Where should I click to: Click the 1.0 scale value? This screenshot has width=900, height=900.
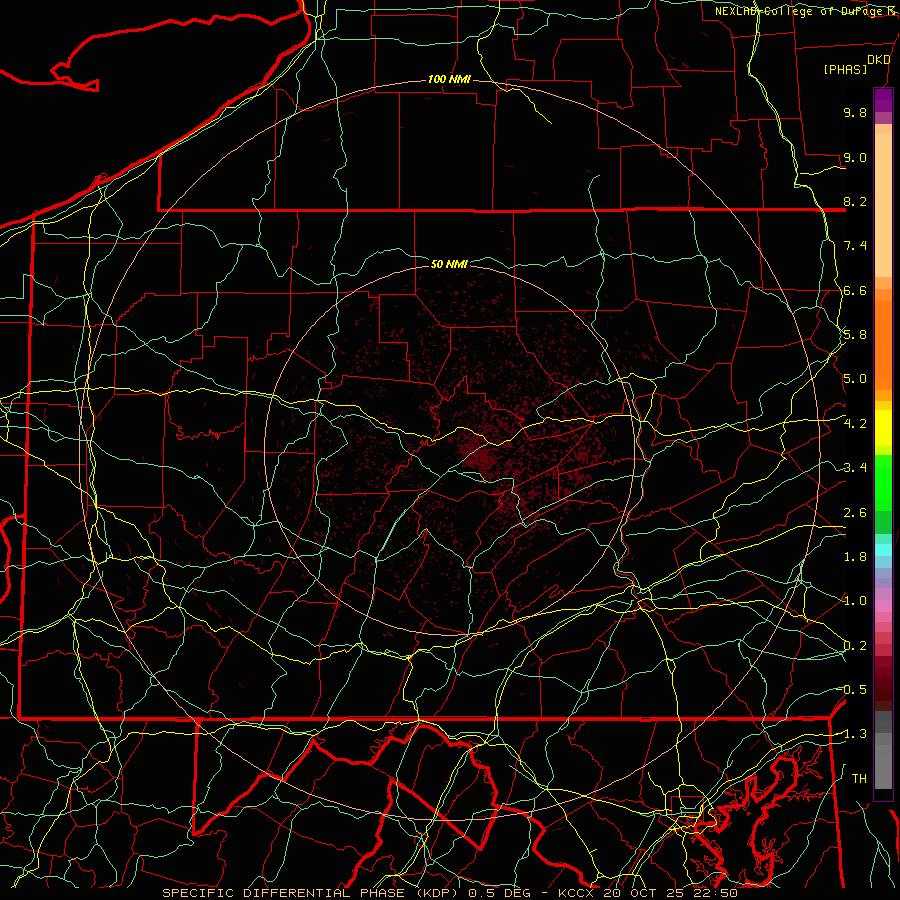click(x=855, y=601)
